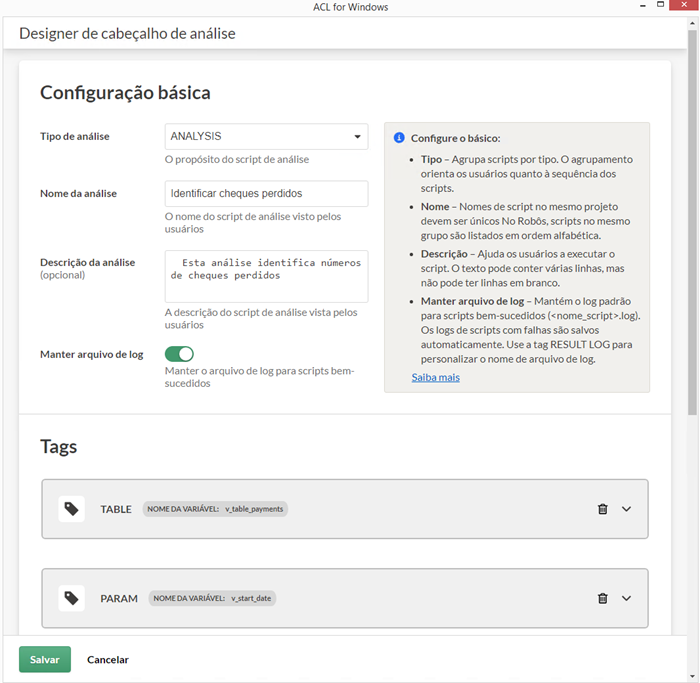Select the TABLE tag label
Image resolution: width=700 pixels, height=683 pixels.
pos(116,509)
